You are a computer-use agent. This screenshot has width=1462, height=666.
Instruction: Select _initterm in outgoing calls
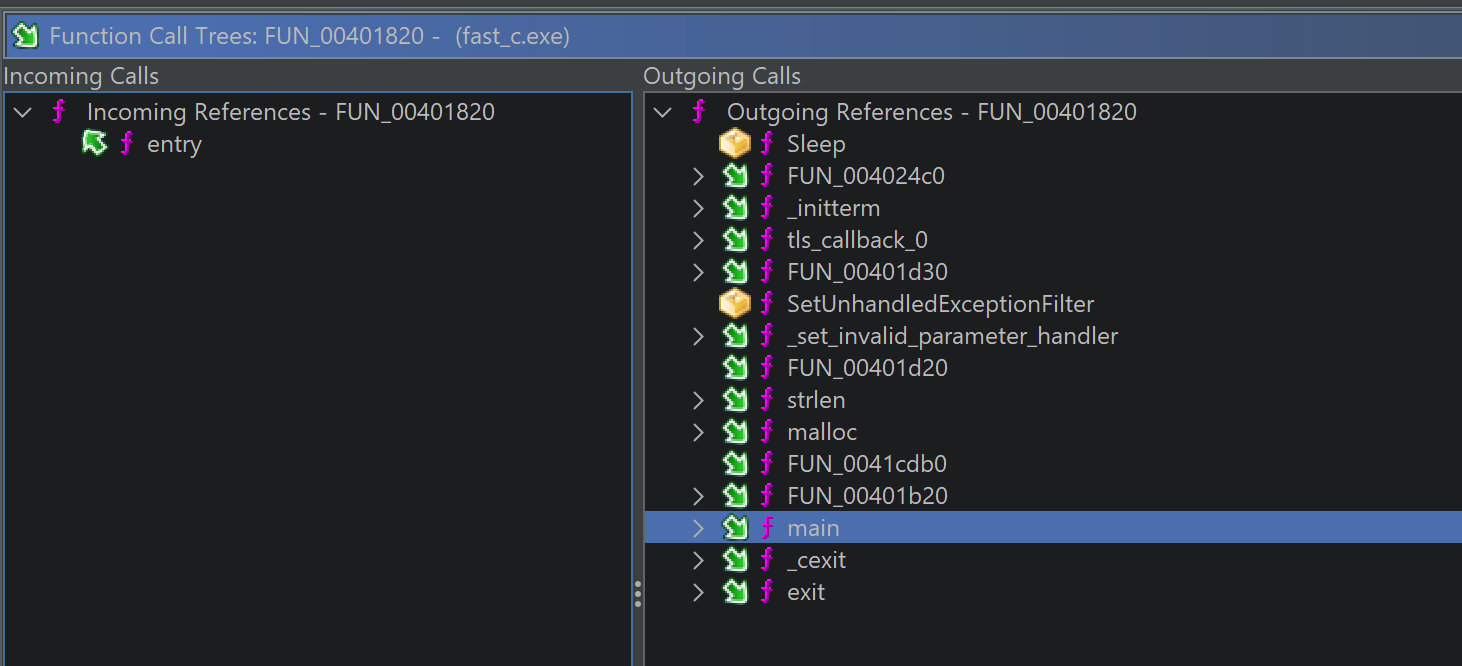tap(833, 209)
